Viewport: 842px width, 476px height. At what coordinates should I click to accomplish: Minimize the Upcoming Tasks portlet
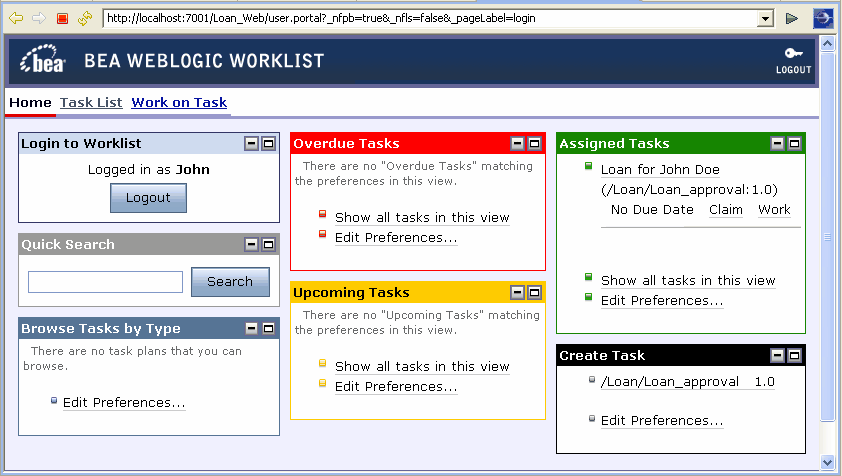[517, 292]
